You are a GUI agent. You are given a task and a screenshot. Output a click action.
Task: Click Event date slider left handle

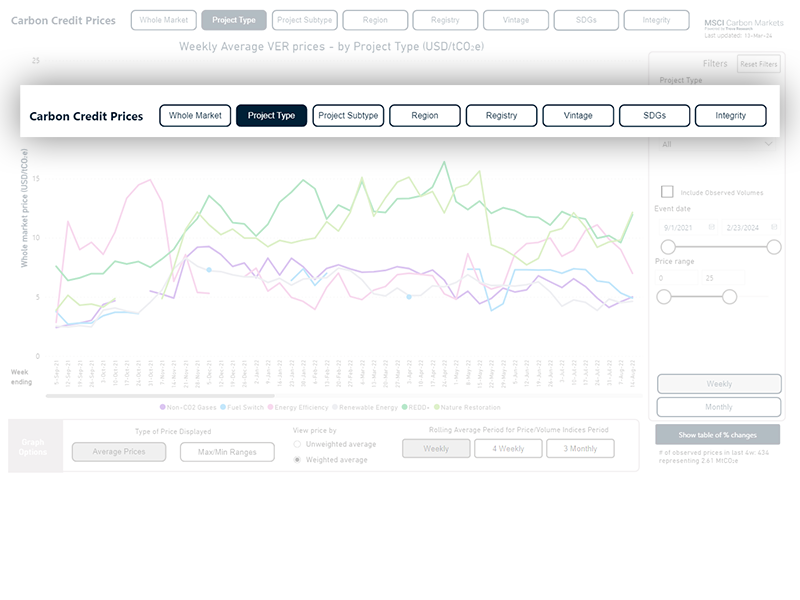(x=668, y=247)
